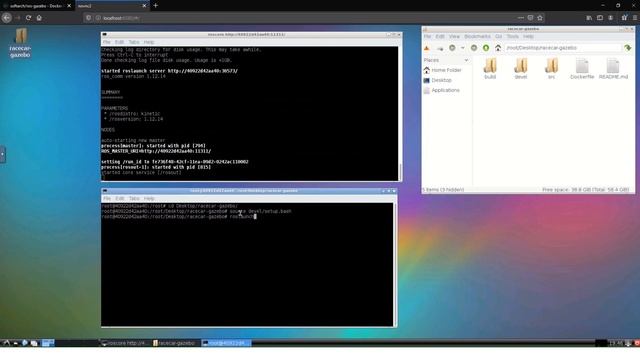Click the browser Back arrow

pyautogui.click(x=7, y=18)
